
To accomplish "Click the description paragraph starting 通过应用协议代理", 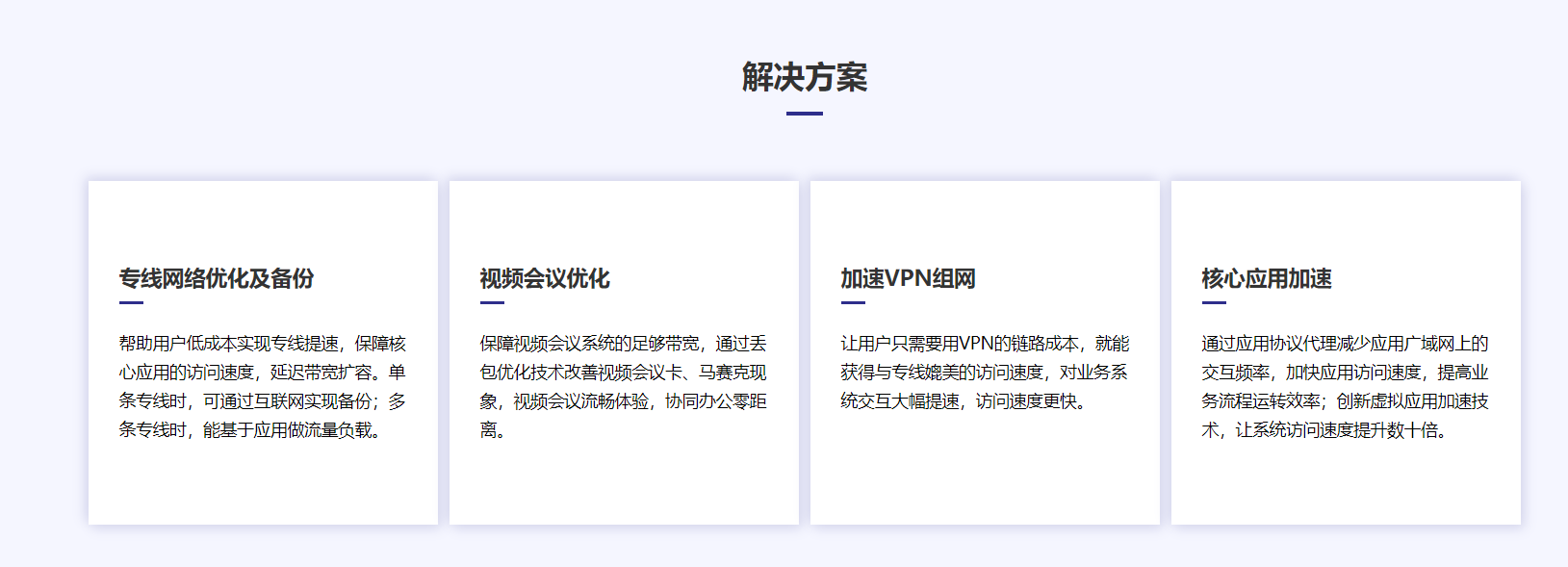I will 1345,386.
